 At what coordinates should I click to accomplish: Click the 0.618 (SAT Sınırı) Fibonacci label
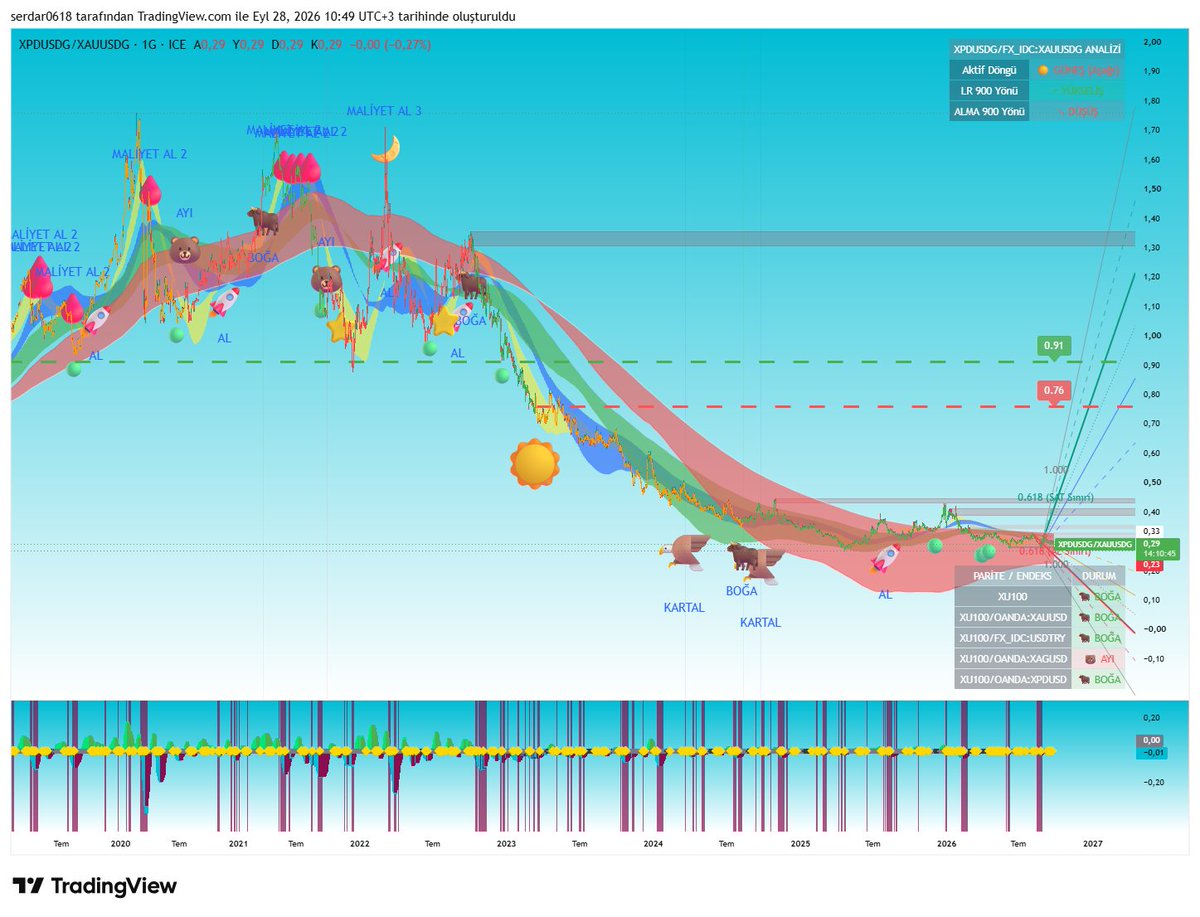point(1056,497)
